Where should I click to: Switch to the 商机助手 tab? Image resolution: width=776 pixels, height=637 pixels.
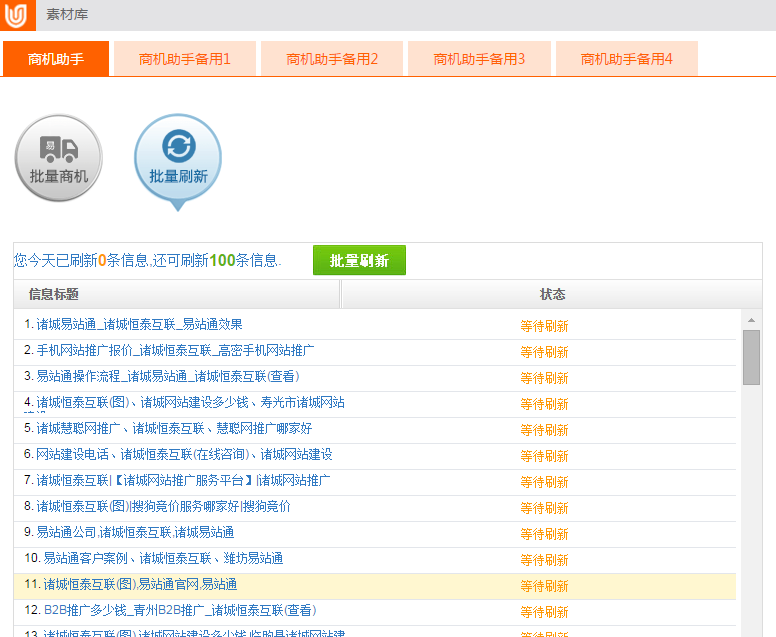tap(56, 59)
